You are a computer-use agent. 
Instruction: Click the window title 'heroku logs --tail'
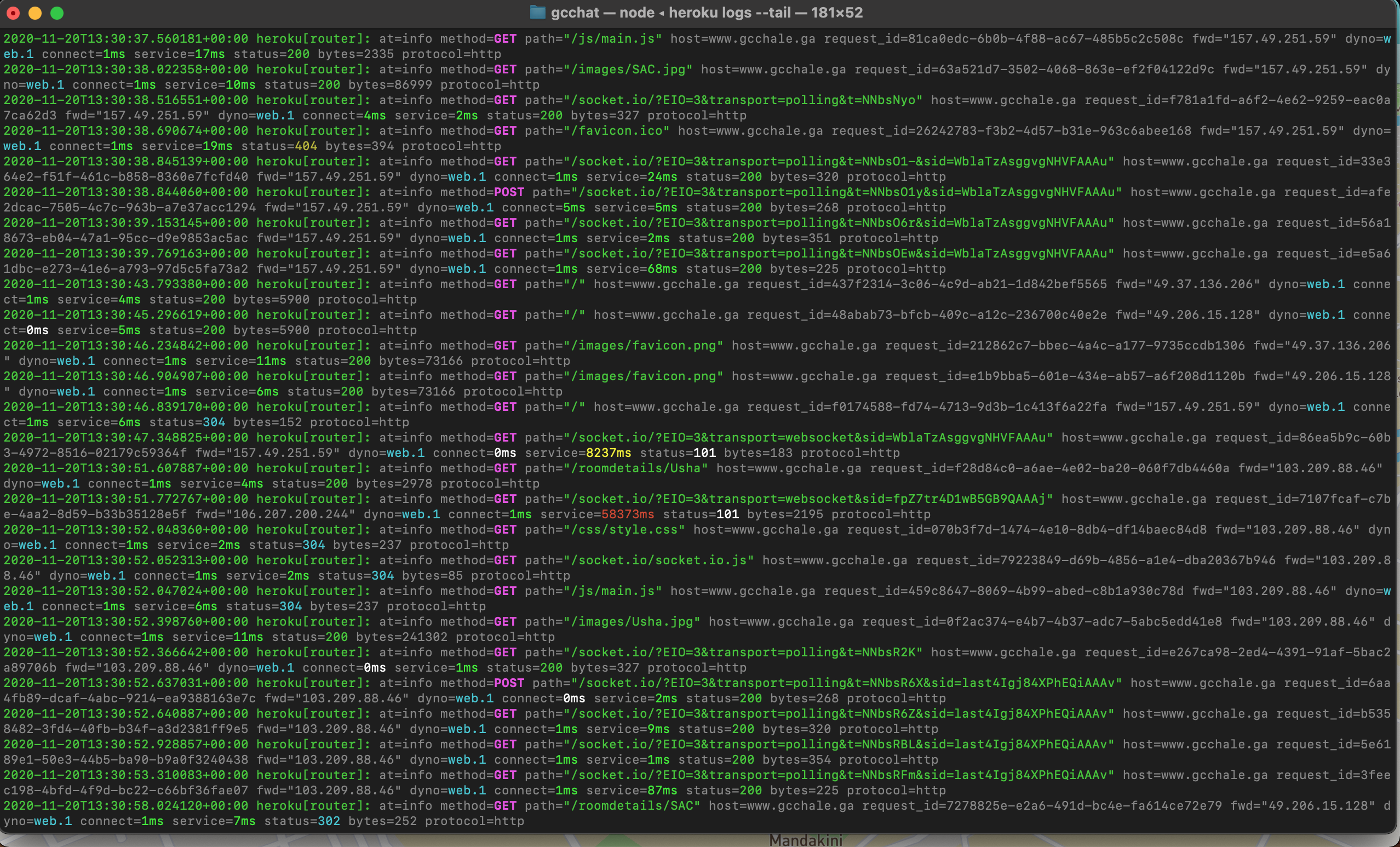730,13
